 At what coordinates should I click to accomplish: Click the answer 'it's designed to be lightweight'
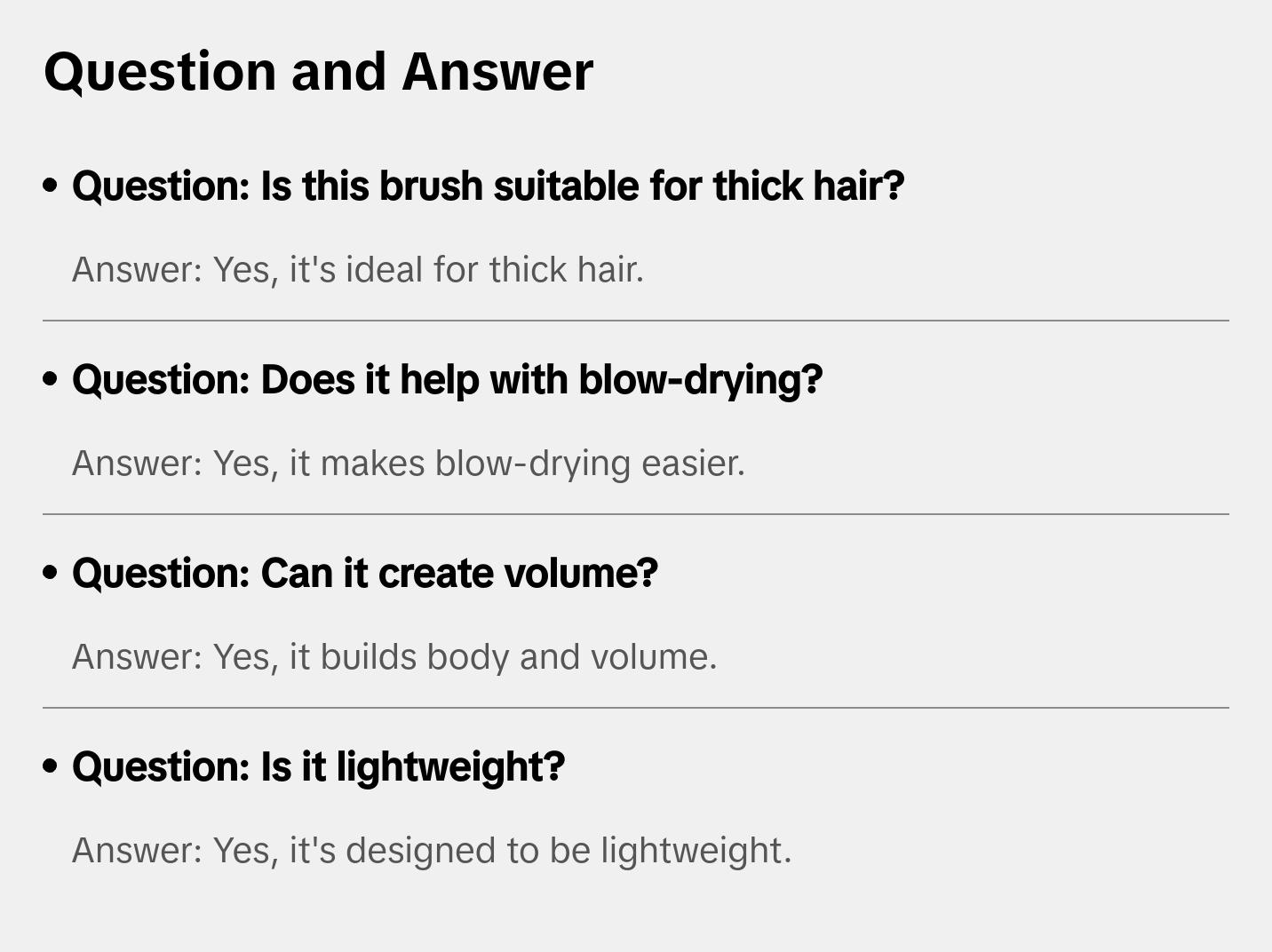click(x=432, y=851)
